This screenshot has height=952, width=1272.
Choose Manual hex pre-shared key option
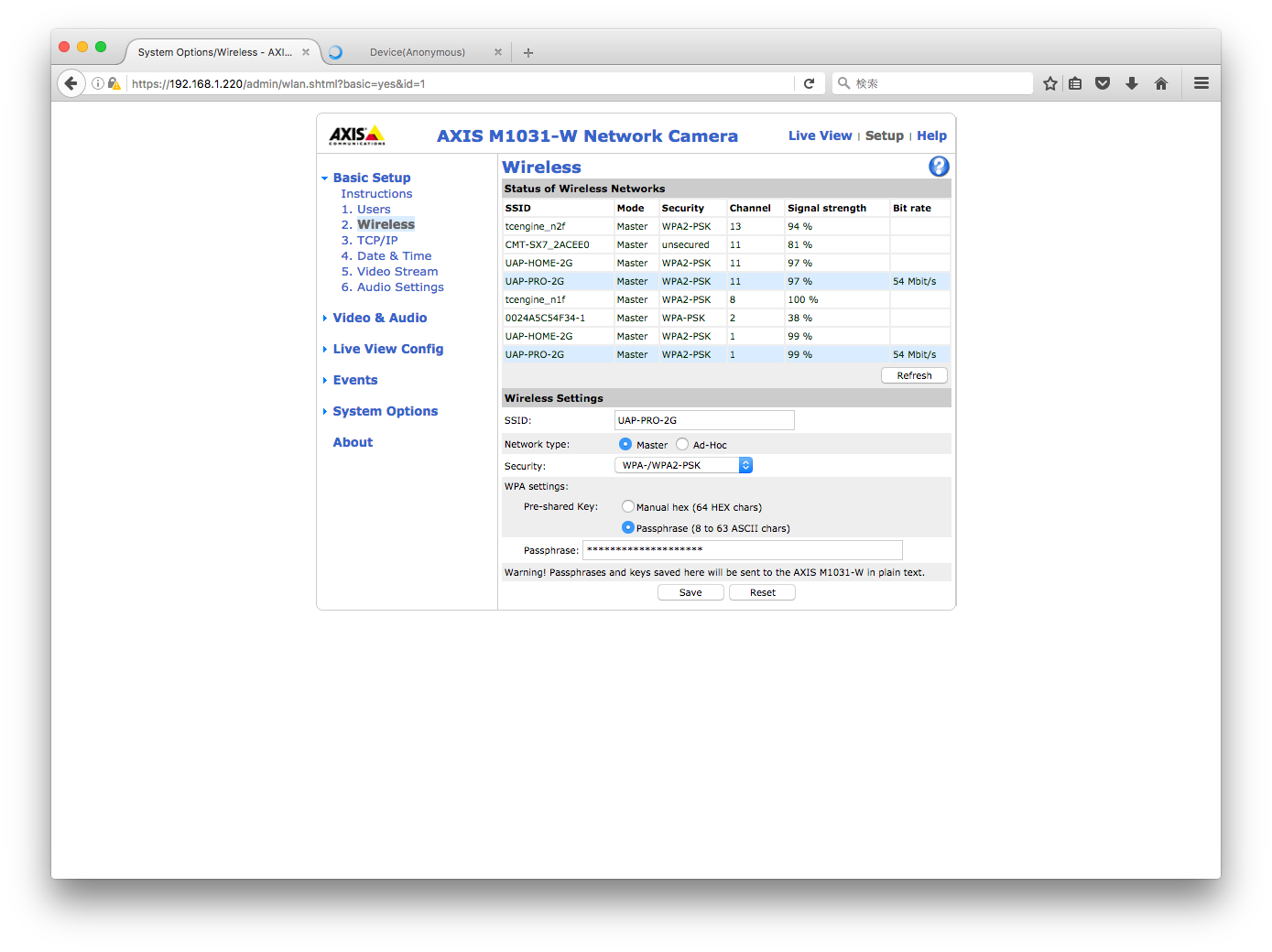(x=628, y=506)
